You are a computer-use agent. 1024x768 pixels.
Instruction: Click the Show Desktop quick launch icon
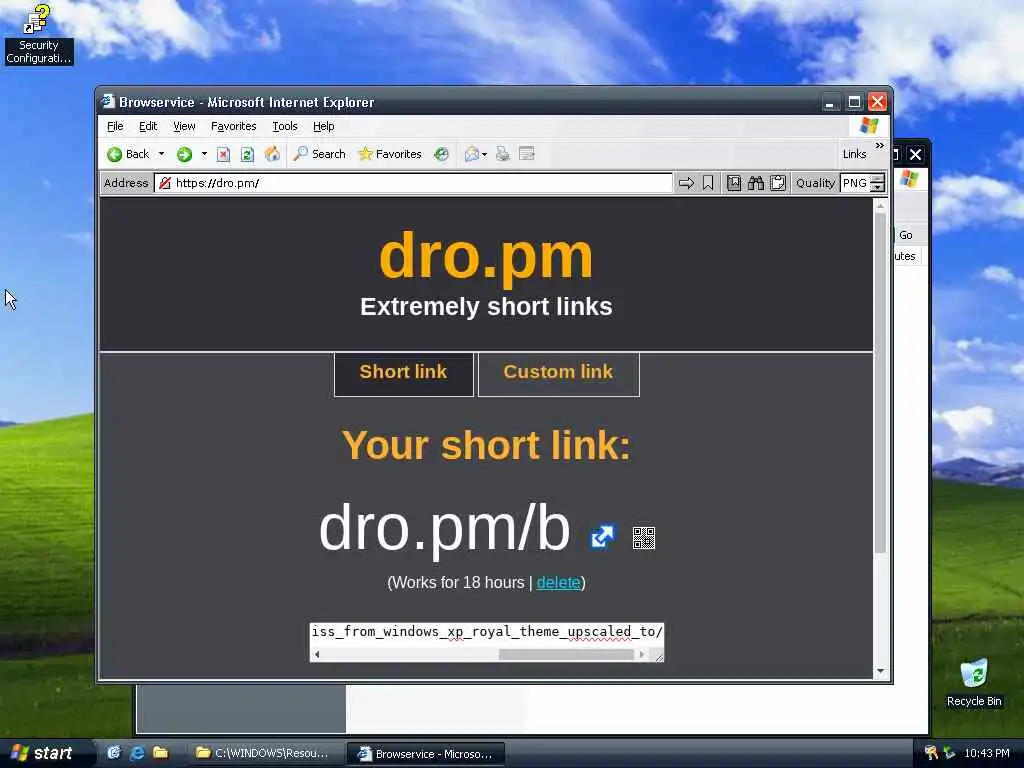[114, 753]
